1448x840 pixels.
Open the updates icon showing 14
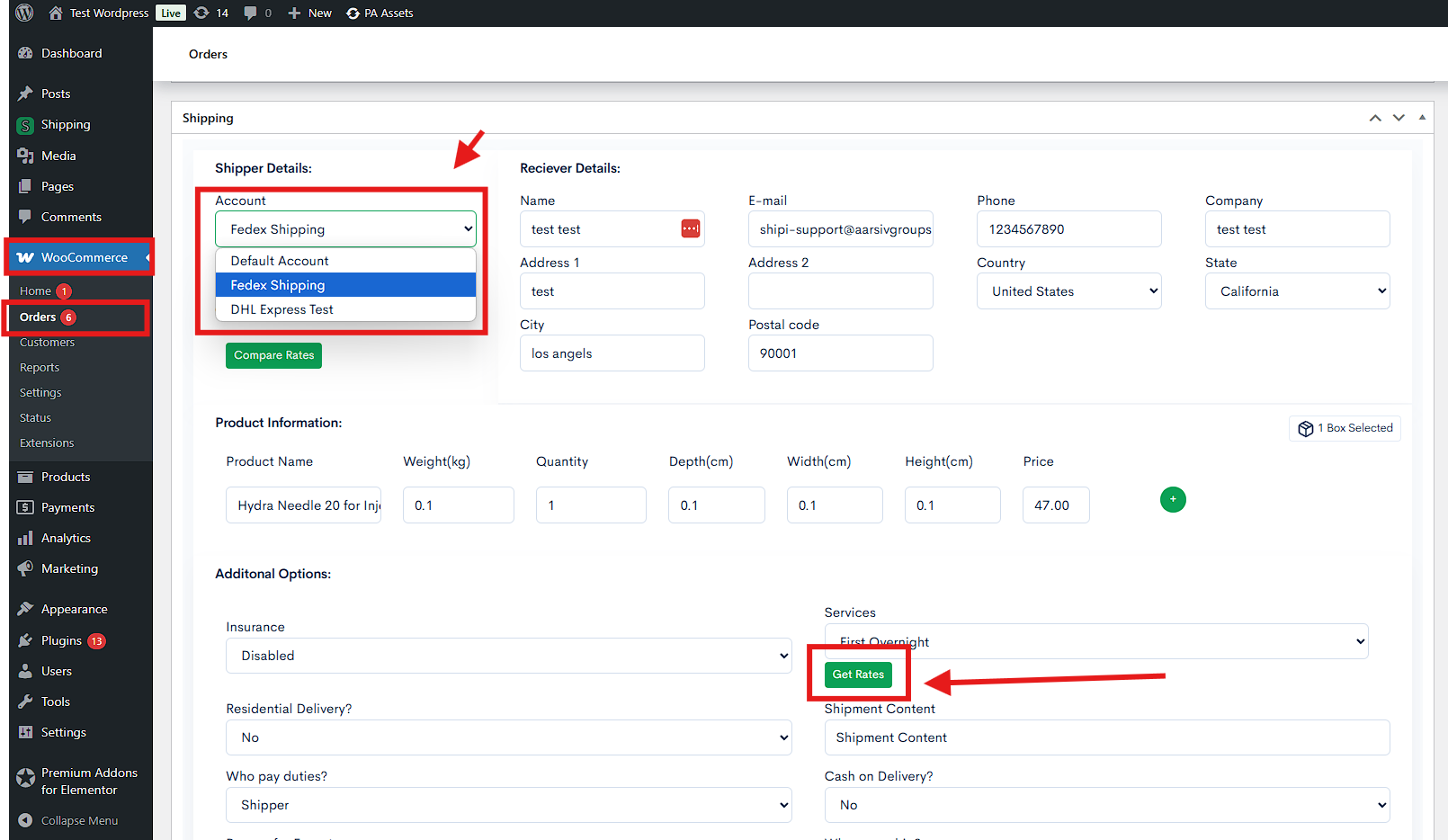(201, 13)
